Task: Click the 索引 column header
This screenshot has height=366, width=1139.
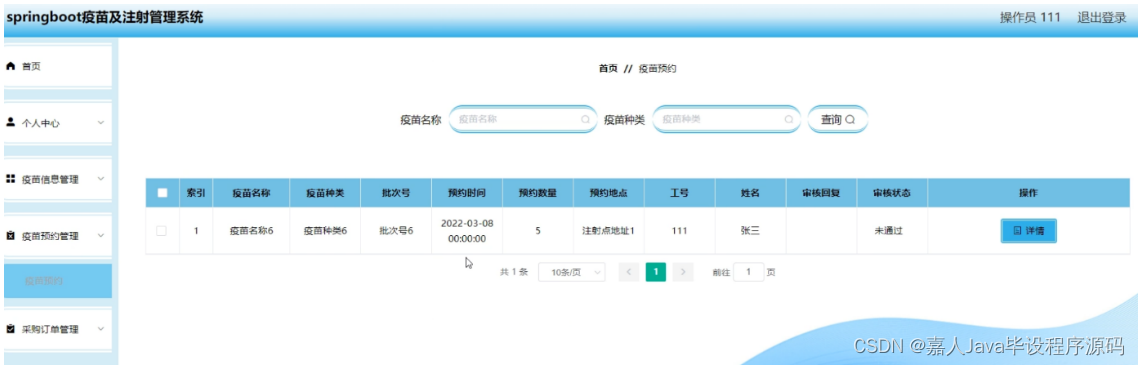Action: [196, 193]
